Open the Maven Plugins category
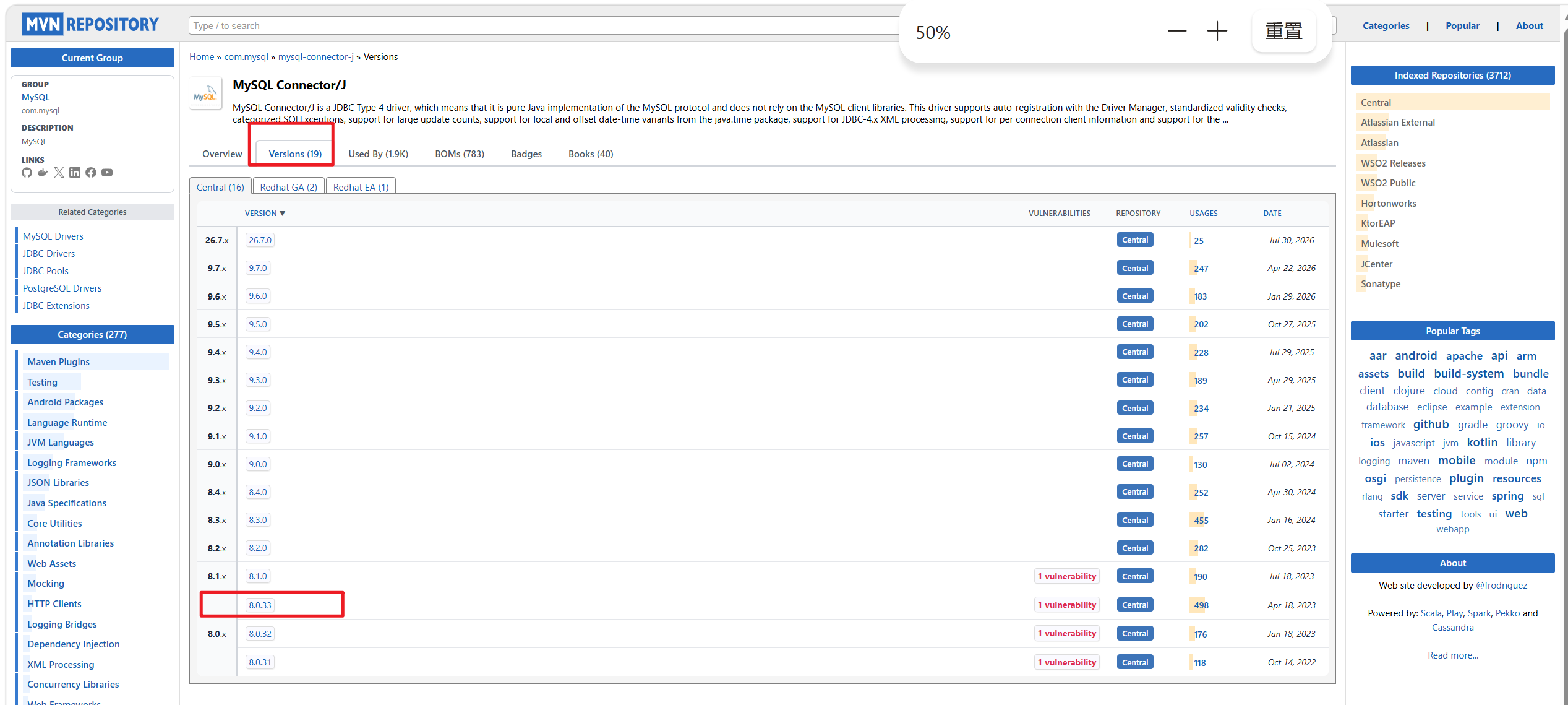The image size is (1568, 705). pos(58,362)
